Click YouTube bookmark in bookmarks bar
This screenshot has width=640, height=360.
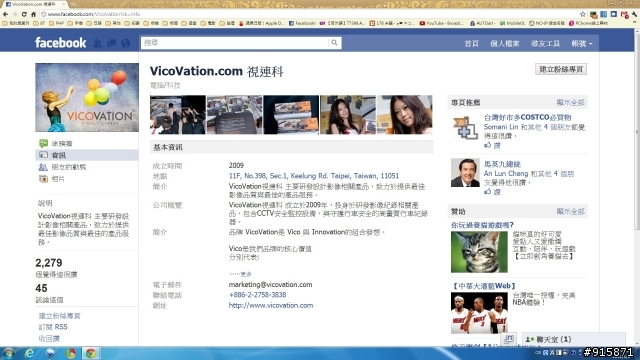click(442, 23)
